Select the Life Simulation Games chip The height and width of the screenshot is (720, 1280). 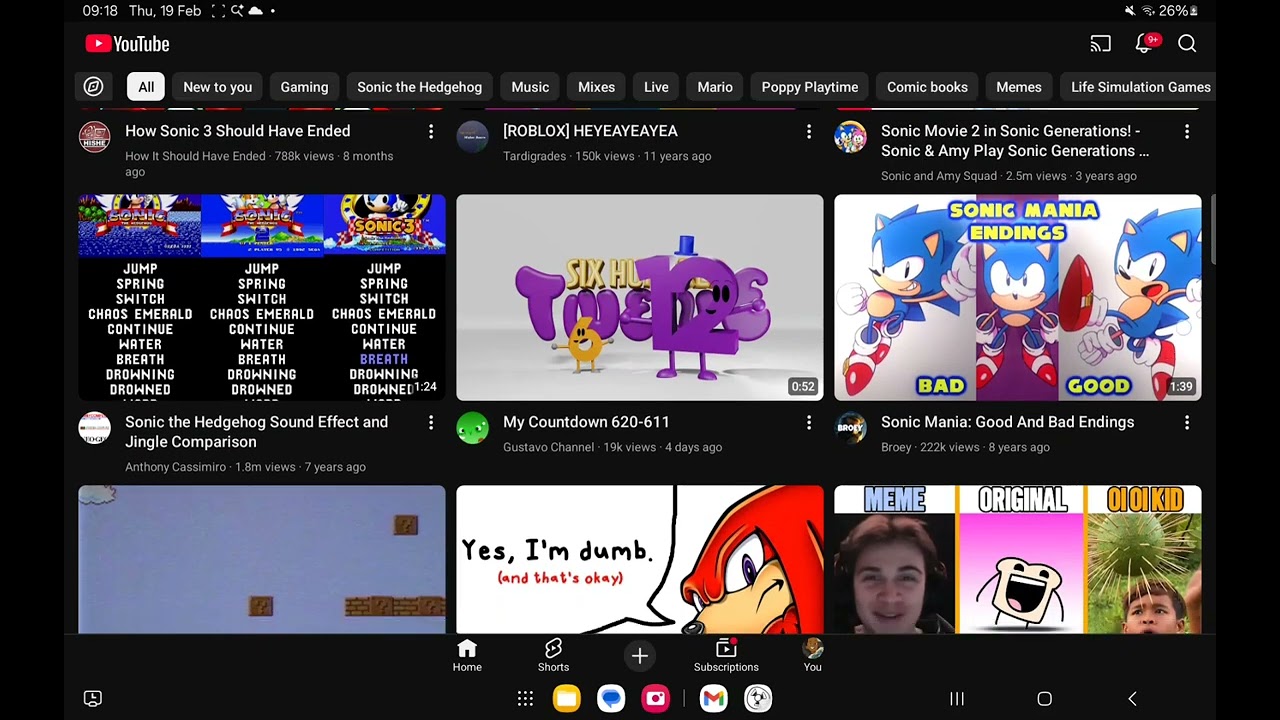pyautogui.click(x=1140, y=87)
